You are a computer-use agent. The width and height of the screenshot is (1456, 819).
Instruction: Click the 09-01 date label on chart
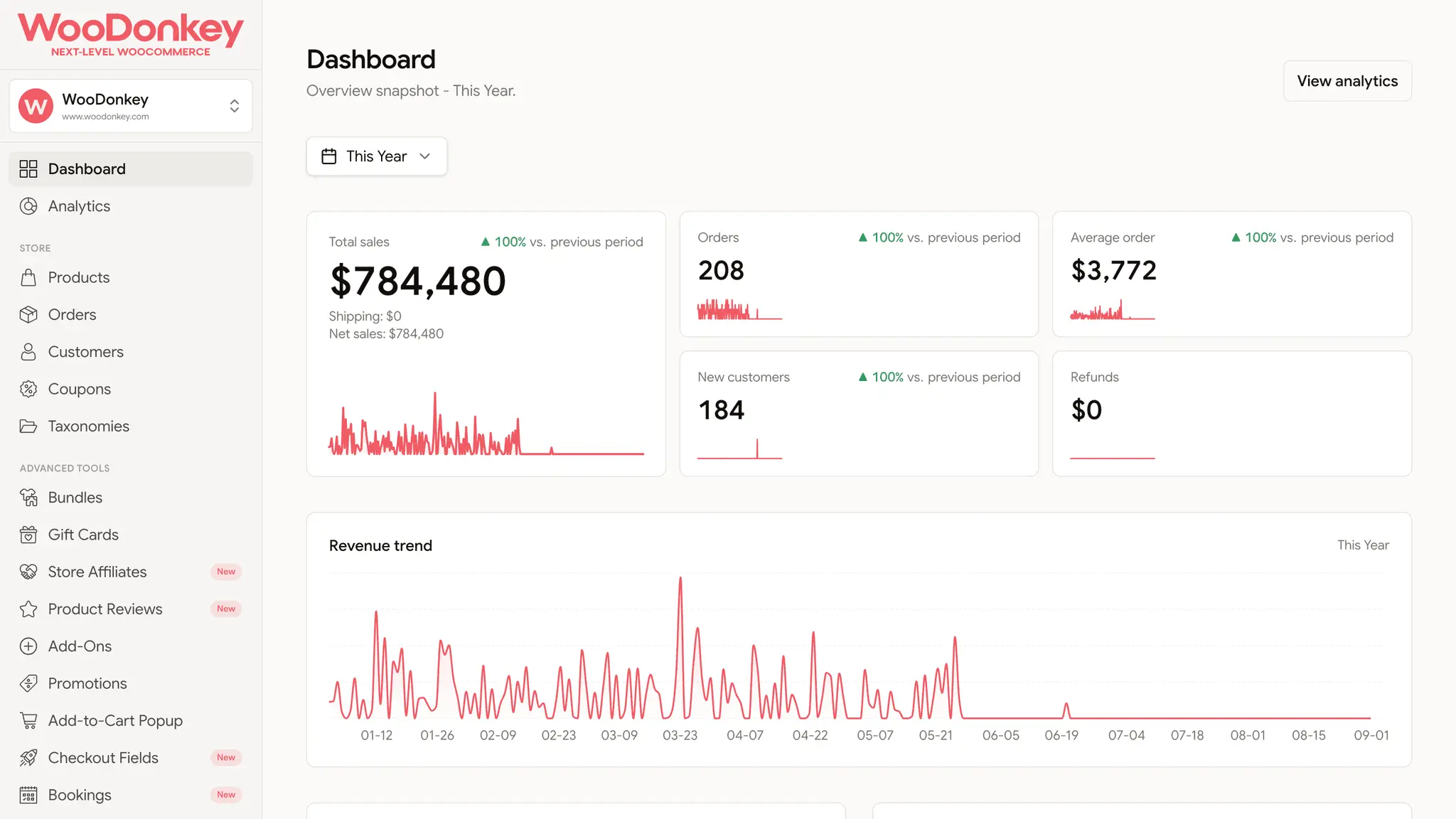[x=1371, y=735]
